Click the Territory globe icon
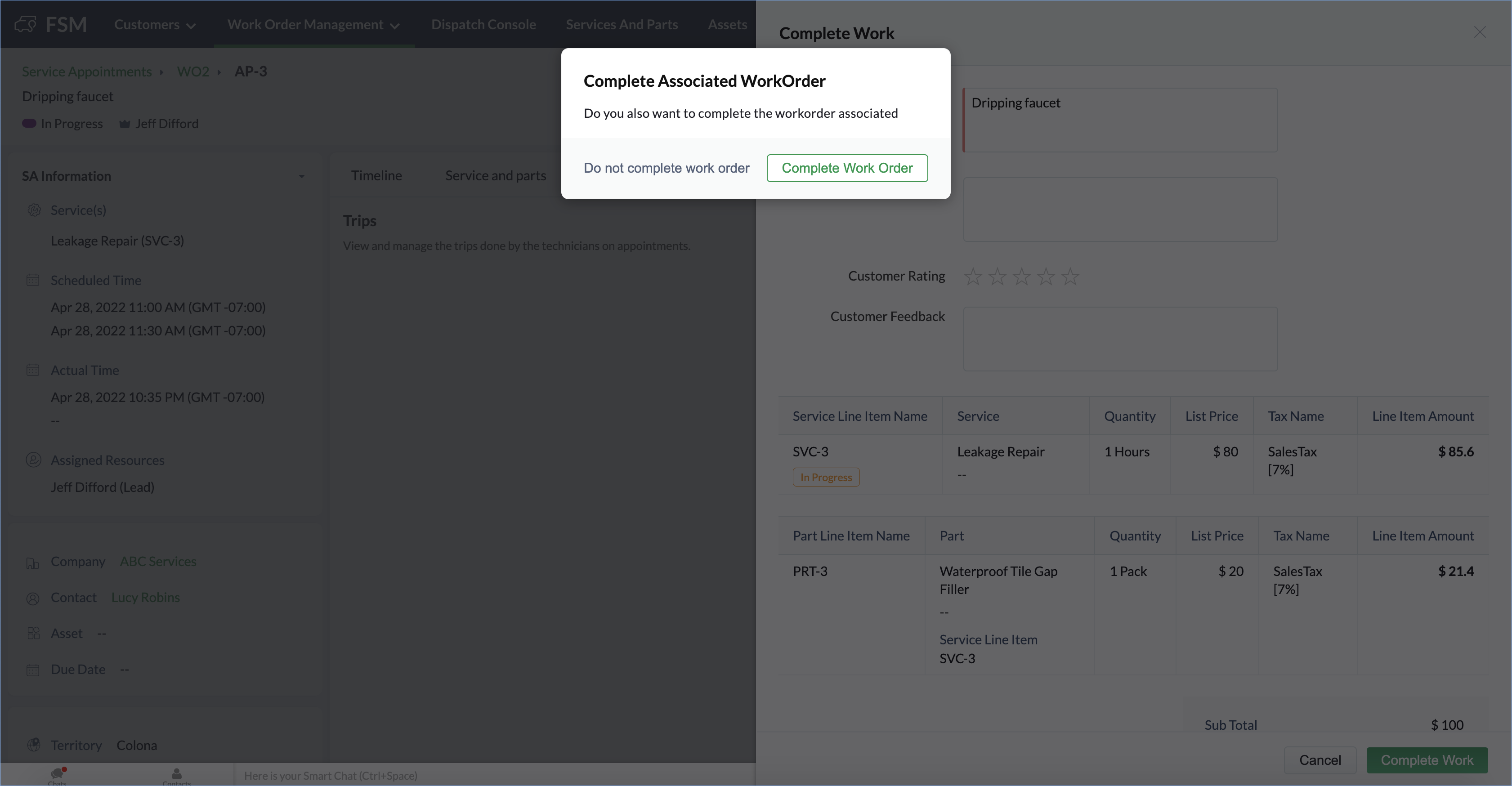The height and width of the screenshot is (786, 1512). [33, 745]
